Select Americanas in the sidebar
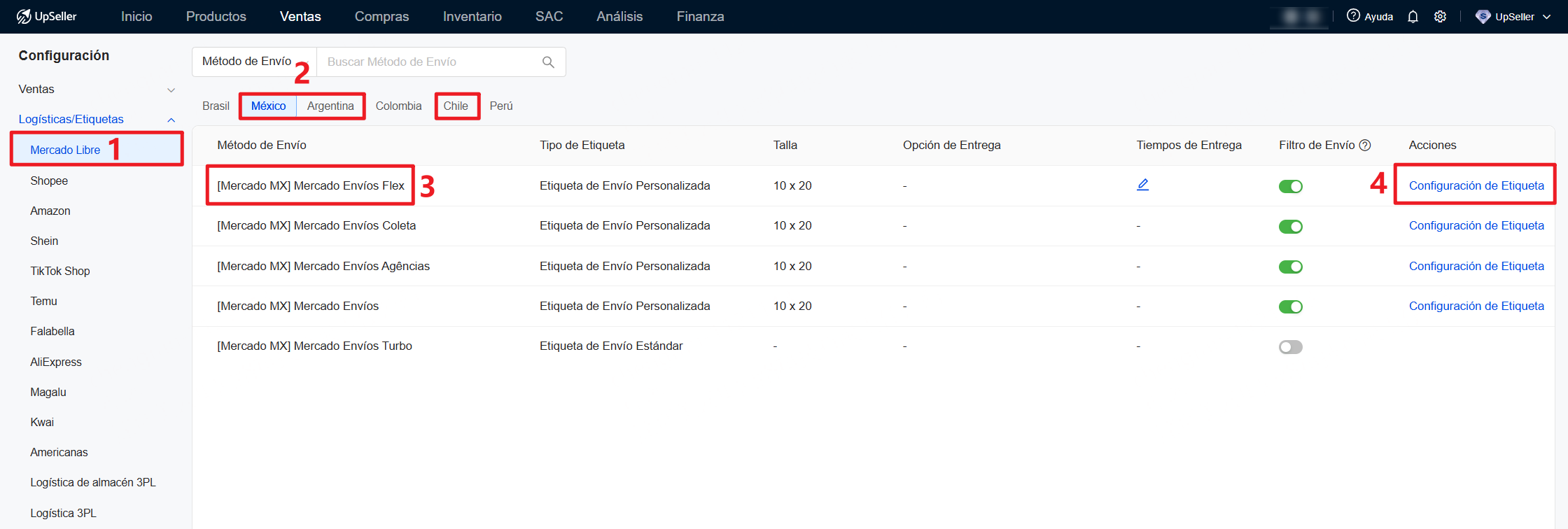The image size is (1568, 529). pyautogui.click(x=59, y=452)
